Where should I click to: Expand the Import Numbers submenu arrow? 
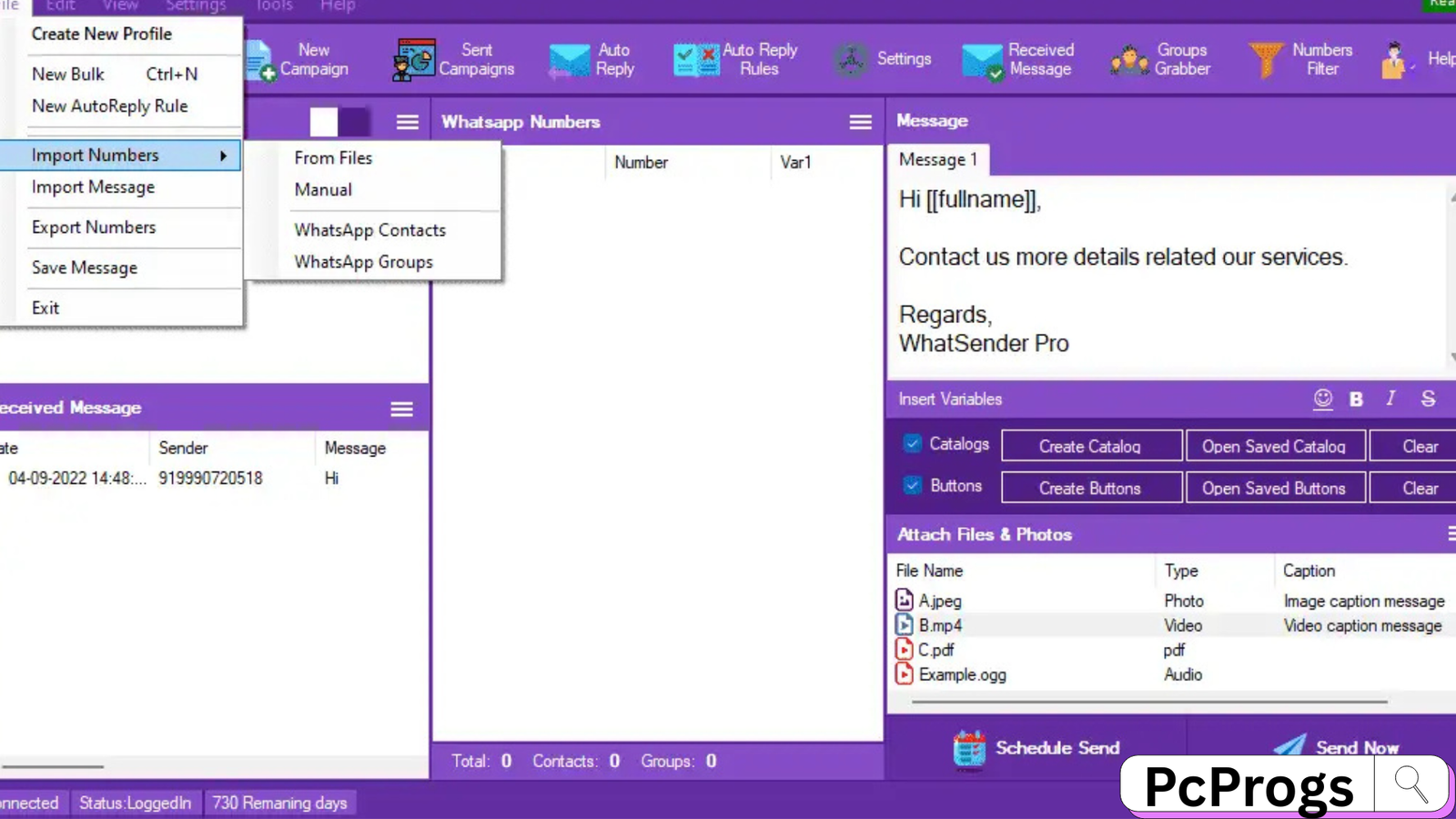pyautogui.click(x=223, y=156)
